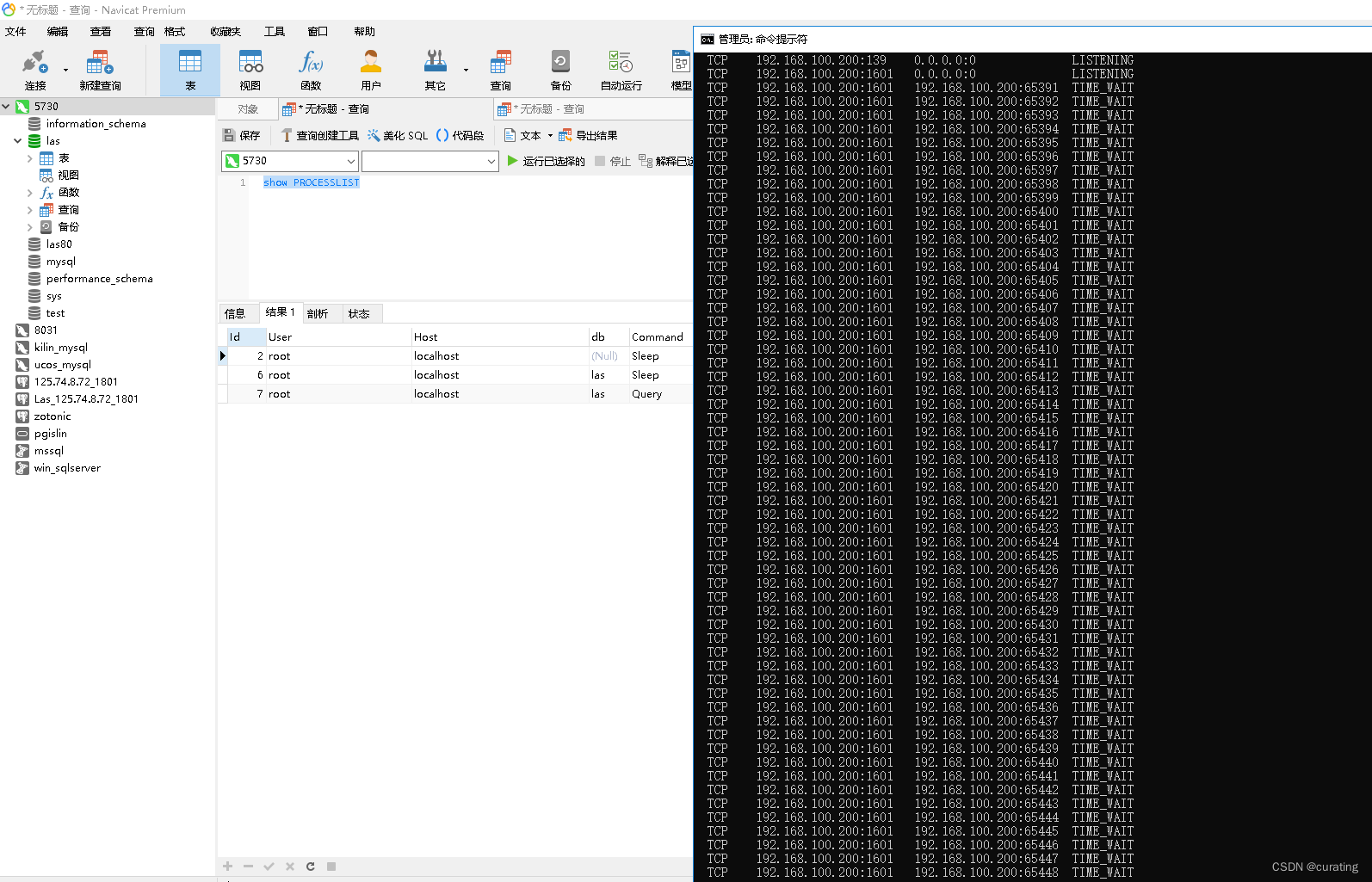Open the View (视图) toolbar icon
This screenshot has height=882, width=1372.
[250, 70]
